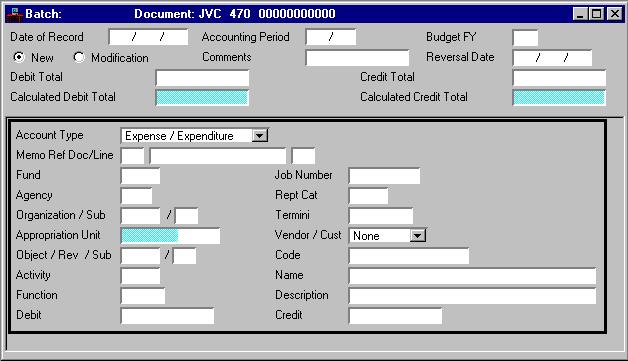Click the 'Calculated Credit Total' label
628x361 pixels.
click(414, 97)
